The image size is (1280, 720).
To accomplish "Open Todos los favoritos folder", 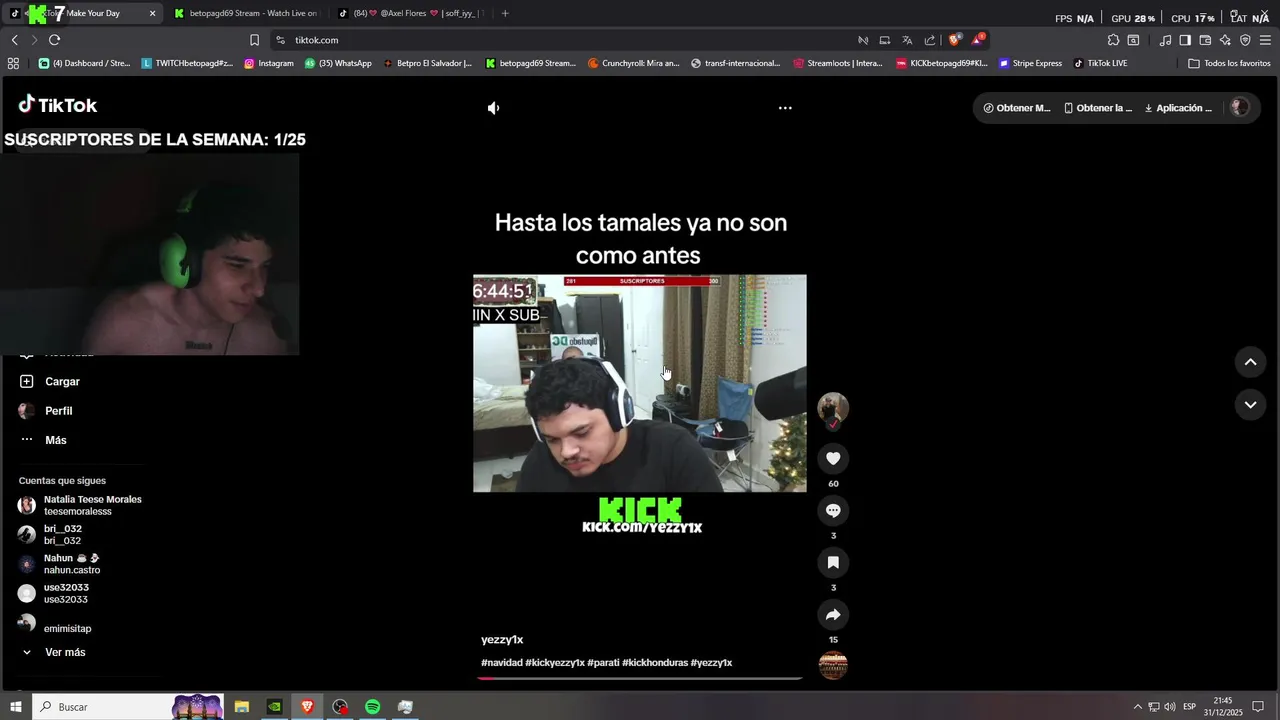I will coord(1229,63).
